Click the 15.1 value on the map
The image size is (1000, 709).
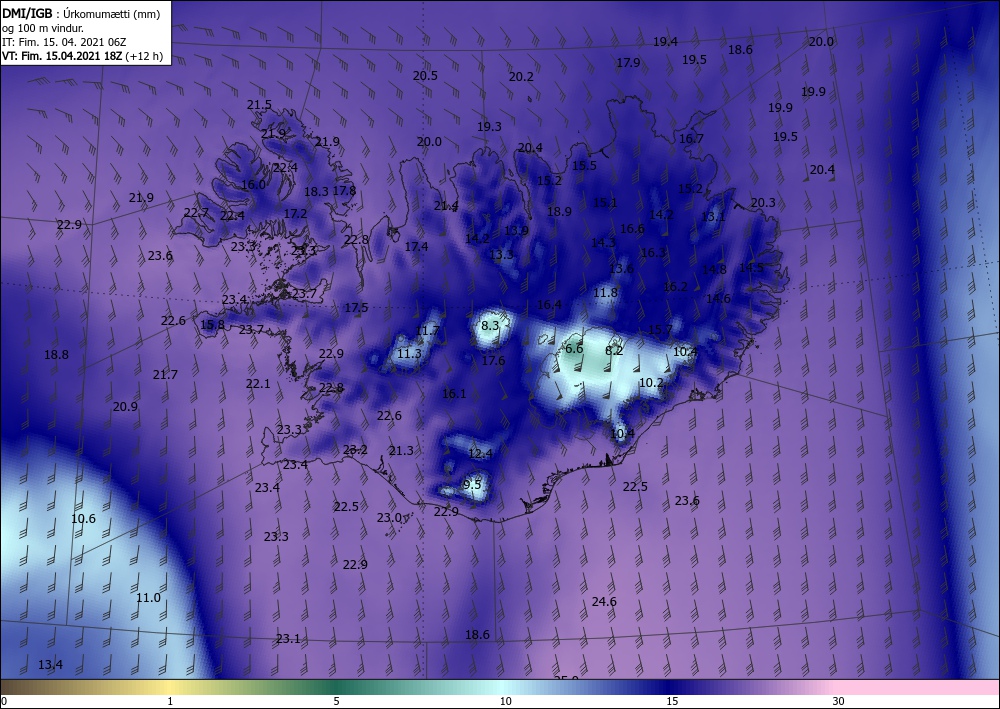pos(605,203)
